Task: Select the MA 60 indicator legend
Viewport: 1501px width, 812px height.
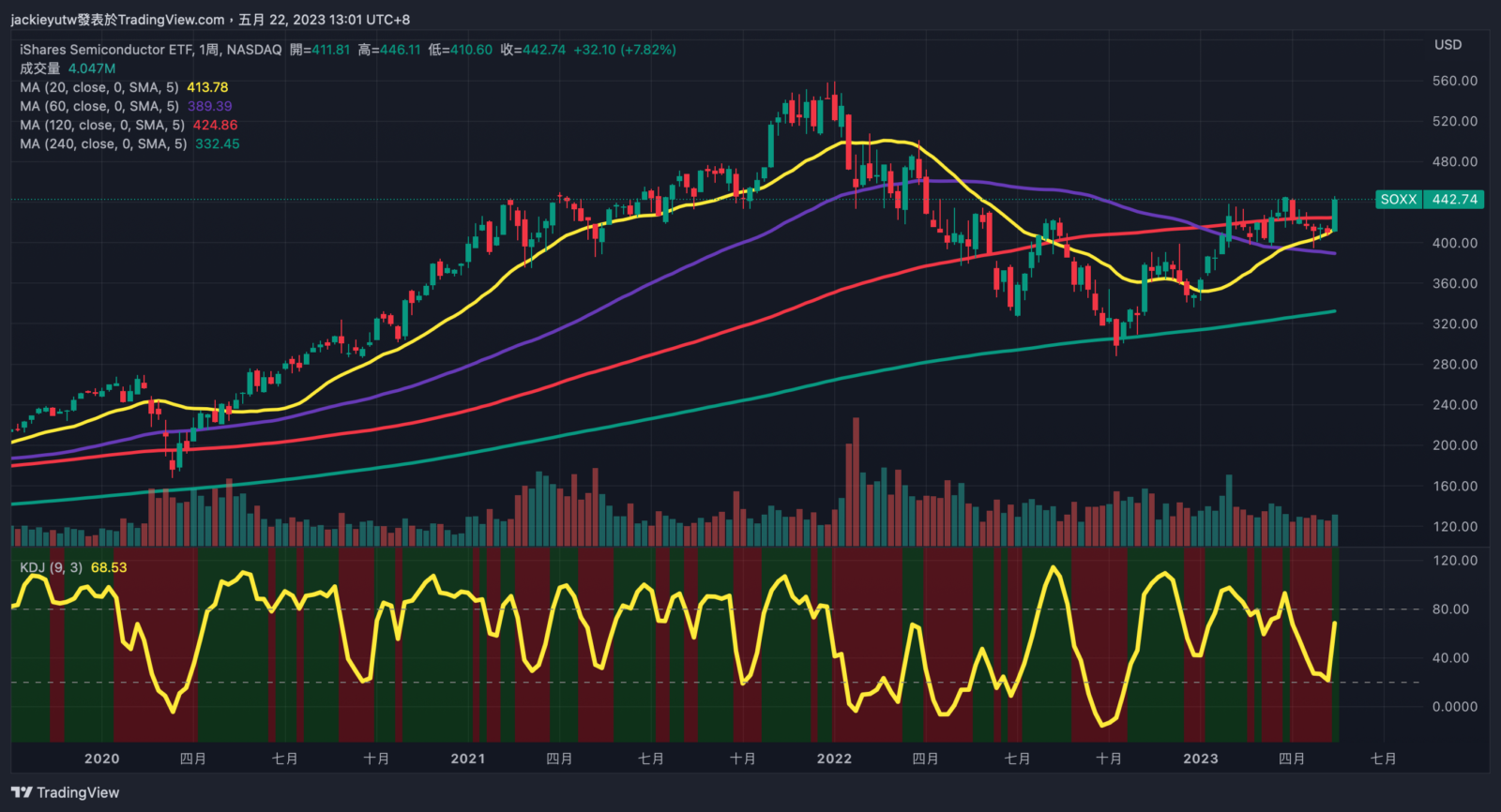Action: [x=99, y=106]
